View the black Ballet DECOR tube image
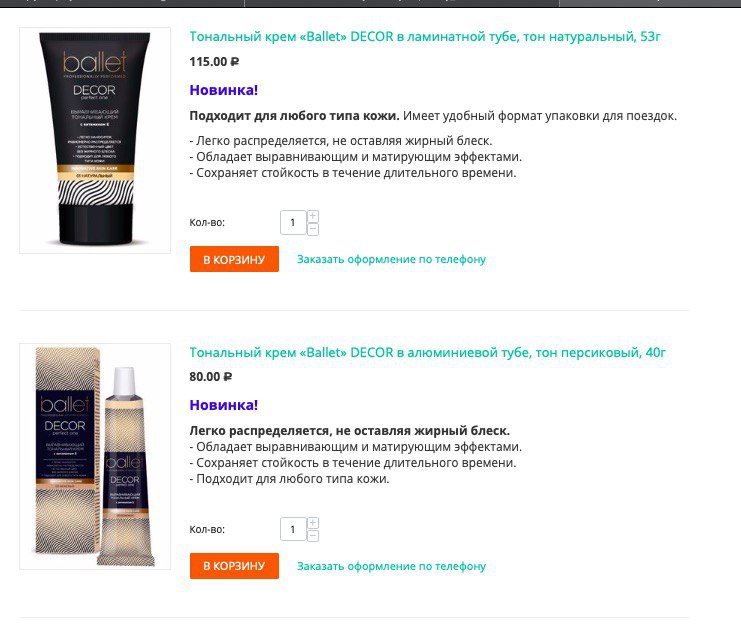The width and height of the screenshot is (741, 642). pos(95,140)
